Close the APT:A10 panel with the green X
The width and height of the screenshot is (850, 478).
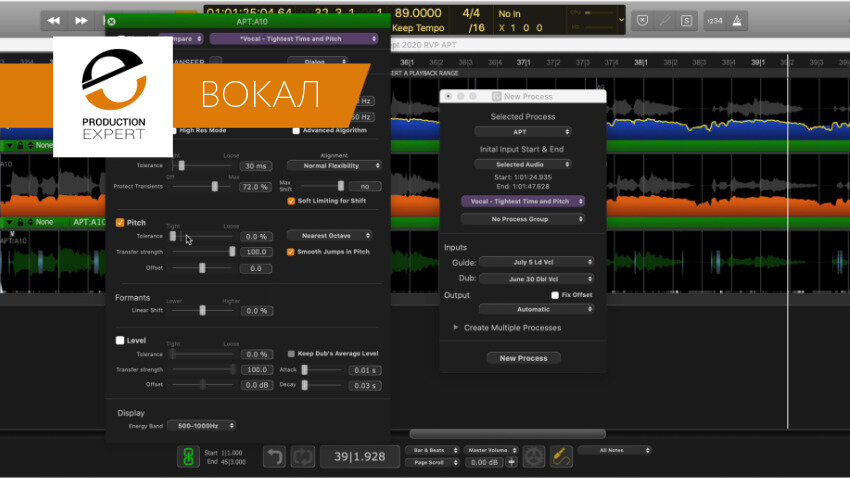112,22
